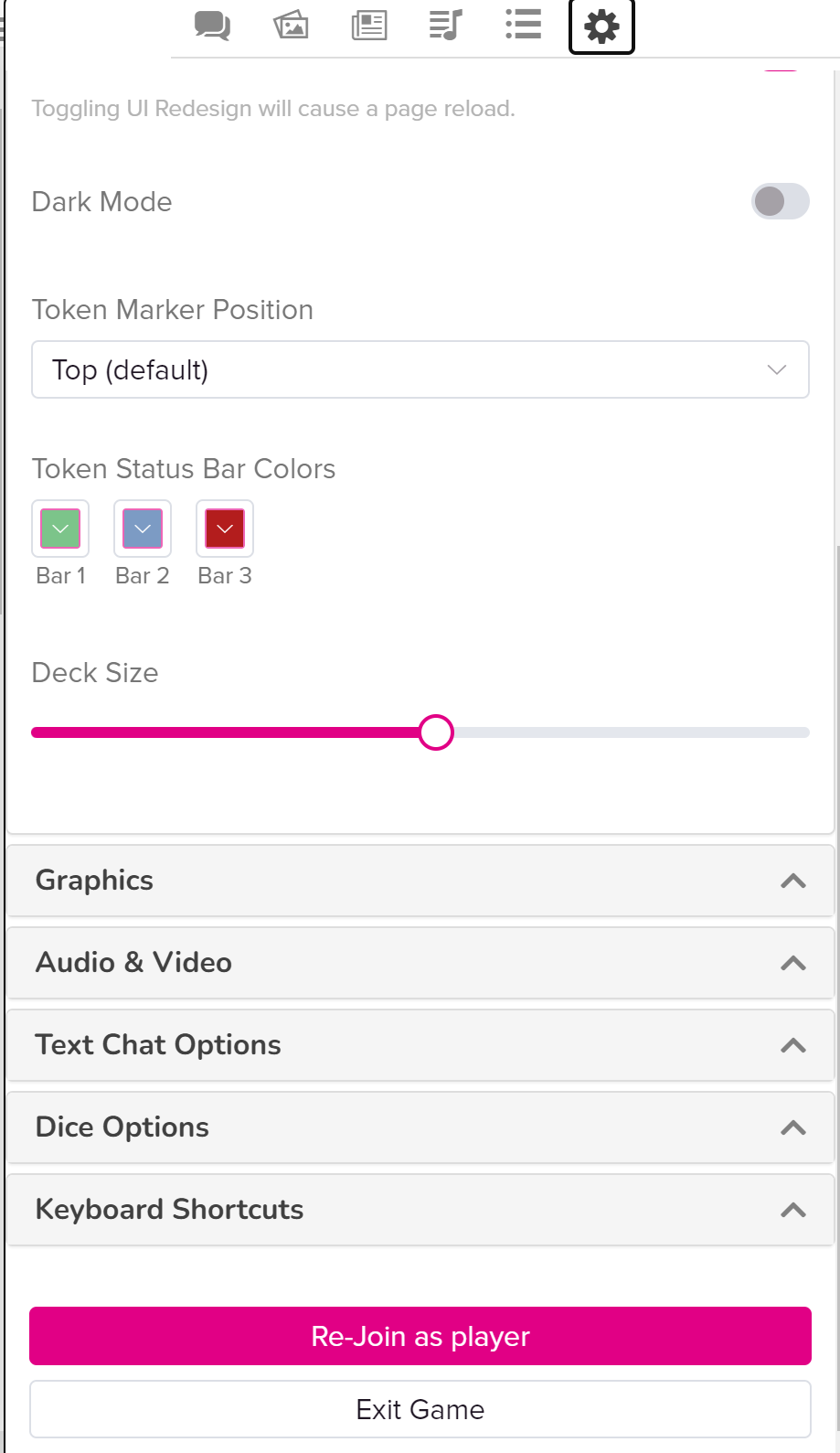
Task: Expand the Keyboard Shortcuts section
Action: (x=420, y=1210)
